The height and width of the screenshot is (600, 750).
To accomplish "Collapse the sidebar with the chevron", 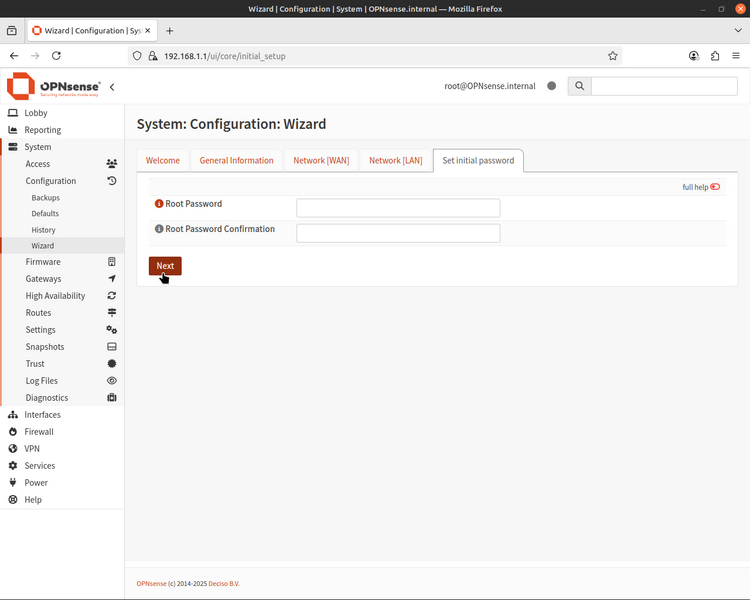I will 112,87.
